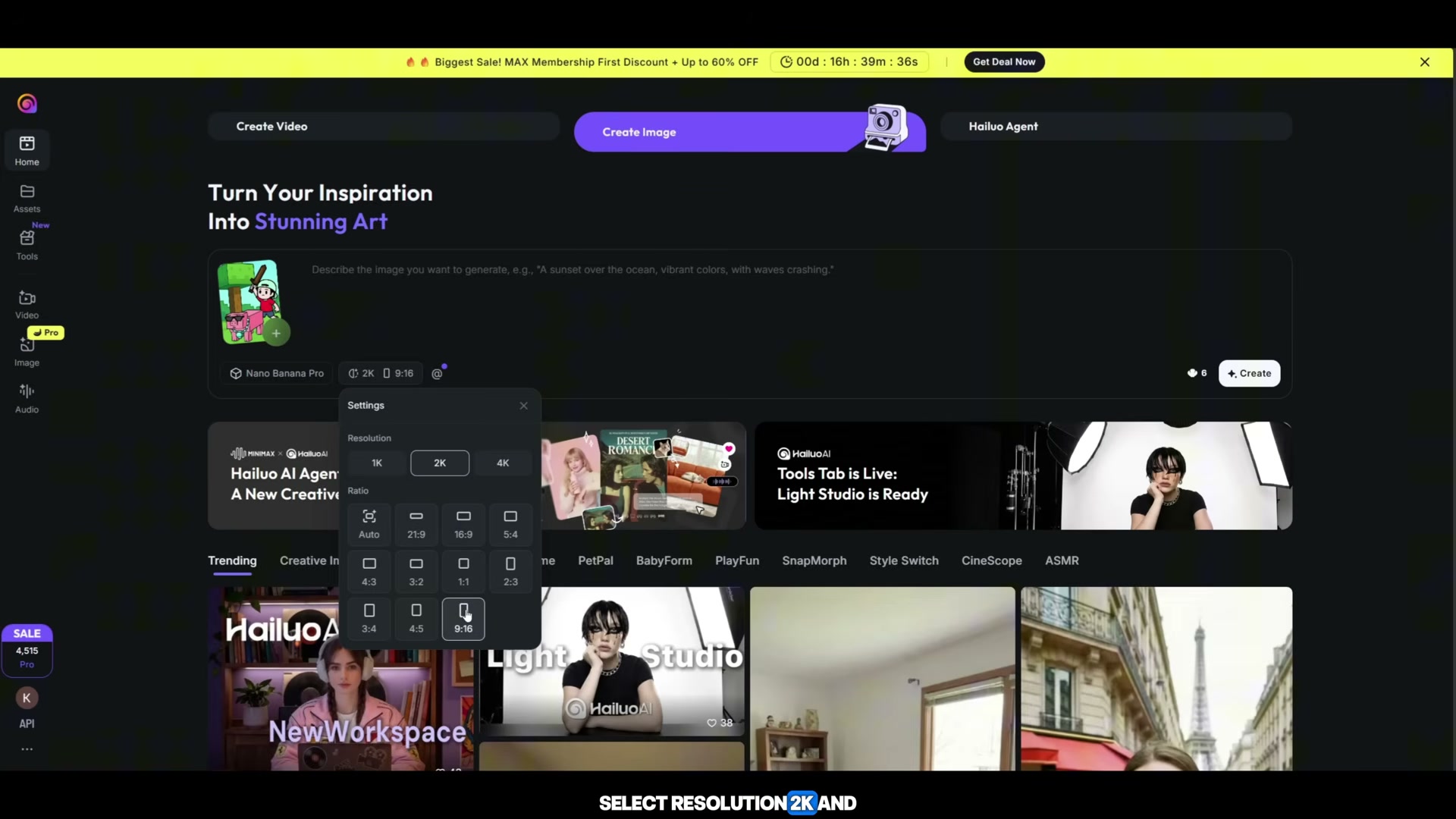Switch to PlayFun tab
This screenshot has height=819, width=1456.
point(737,561)
